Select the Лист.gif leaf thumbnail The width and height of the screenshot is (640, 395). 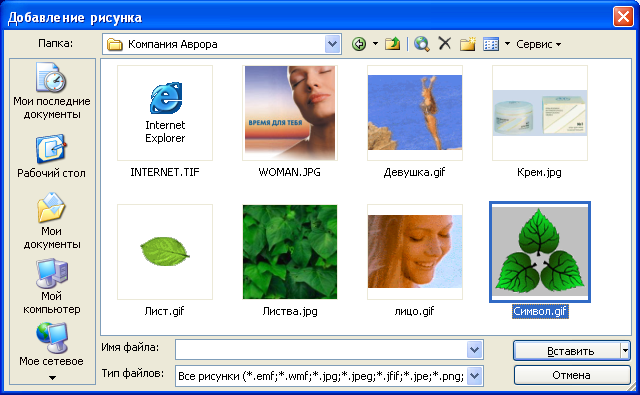pos(165,252)
